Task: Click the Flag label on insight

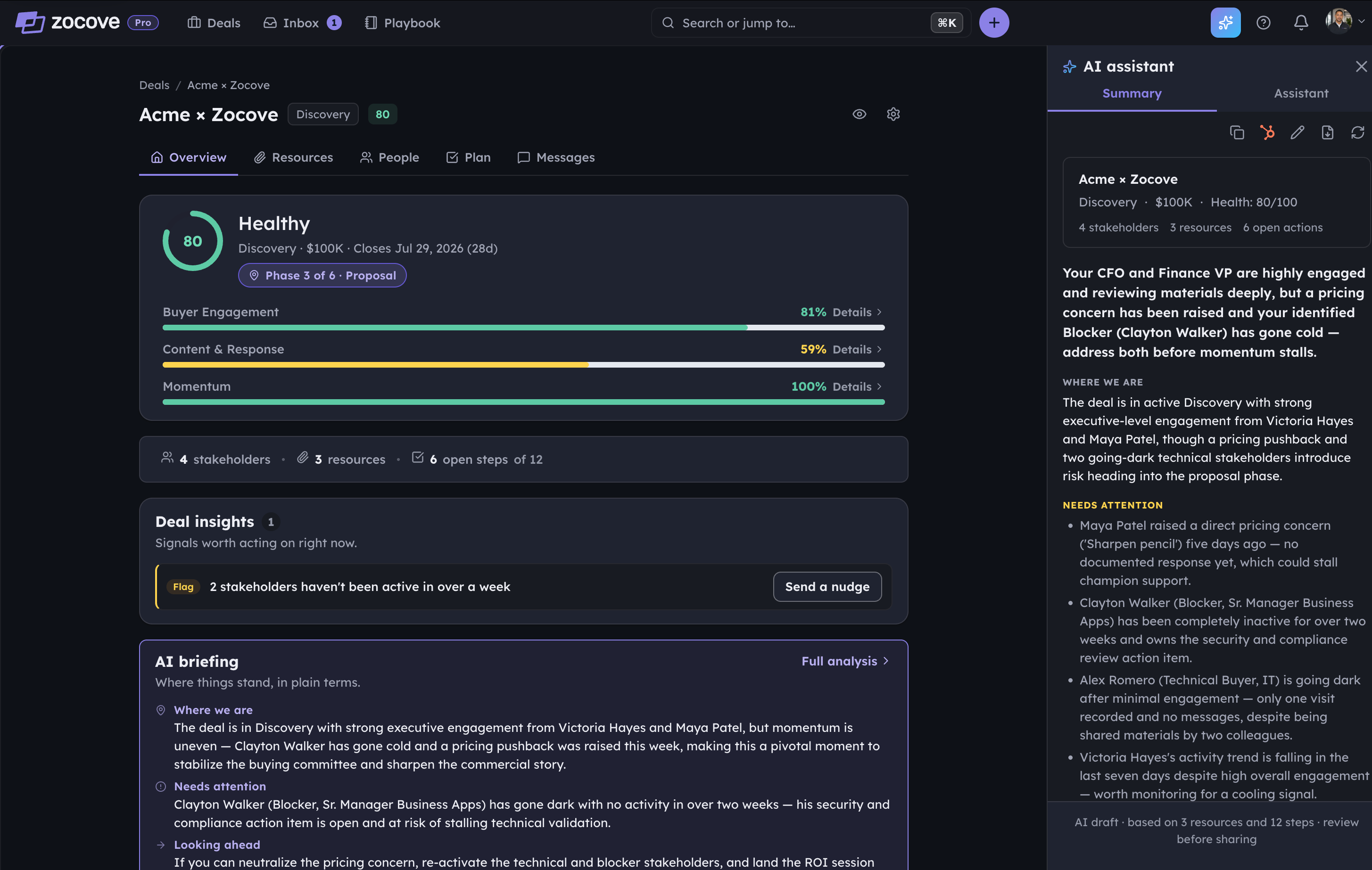Action: click(183, 587)
